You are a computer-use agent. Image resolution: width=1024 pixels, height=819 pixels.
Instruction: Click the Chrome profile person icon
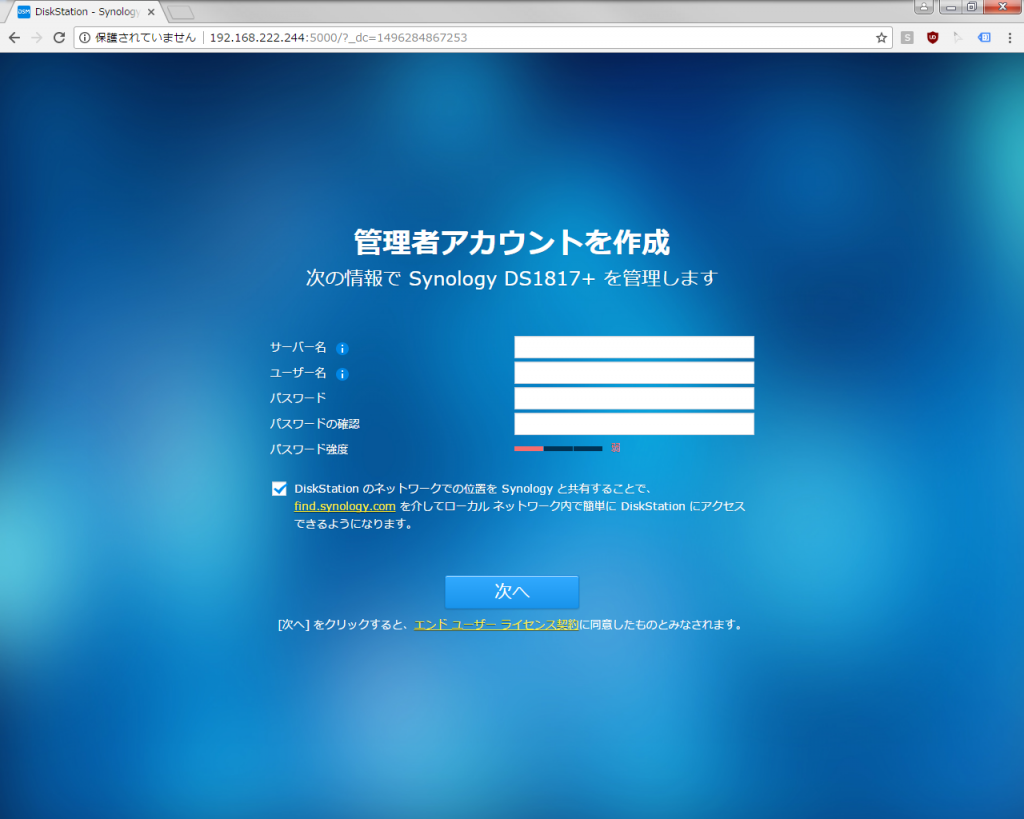923,7
